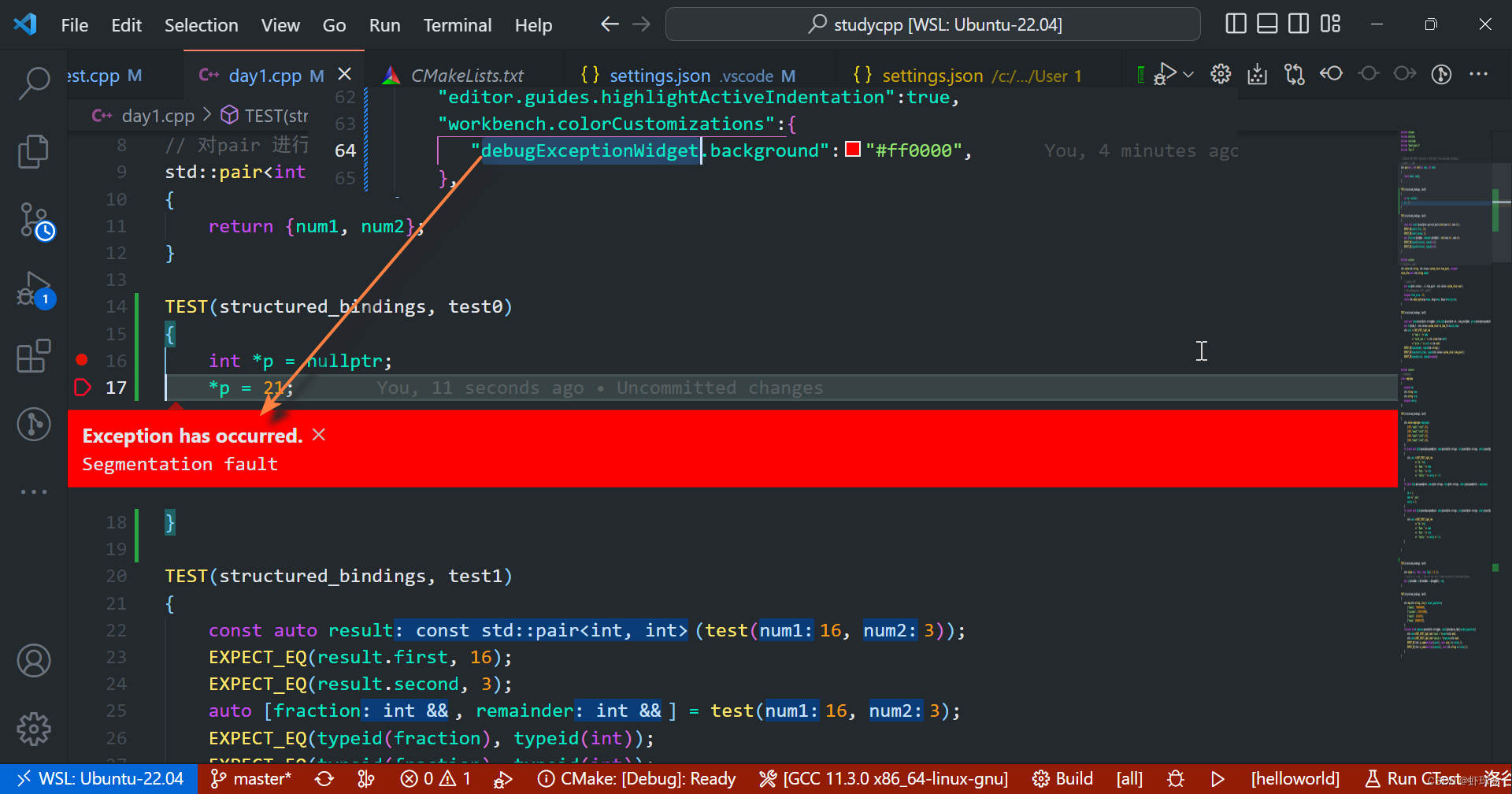
Task: Close the day1.cpp tab
Action: (344, 74)
